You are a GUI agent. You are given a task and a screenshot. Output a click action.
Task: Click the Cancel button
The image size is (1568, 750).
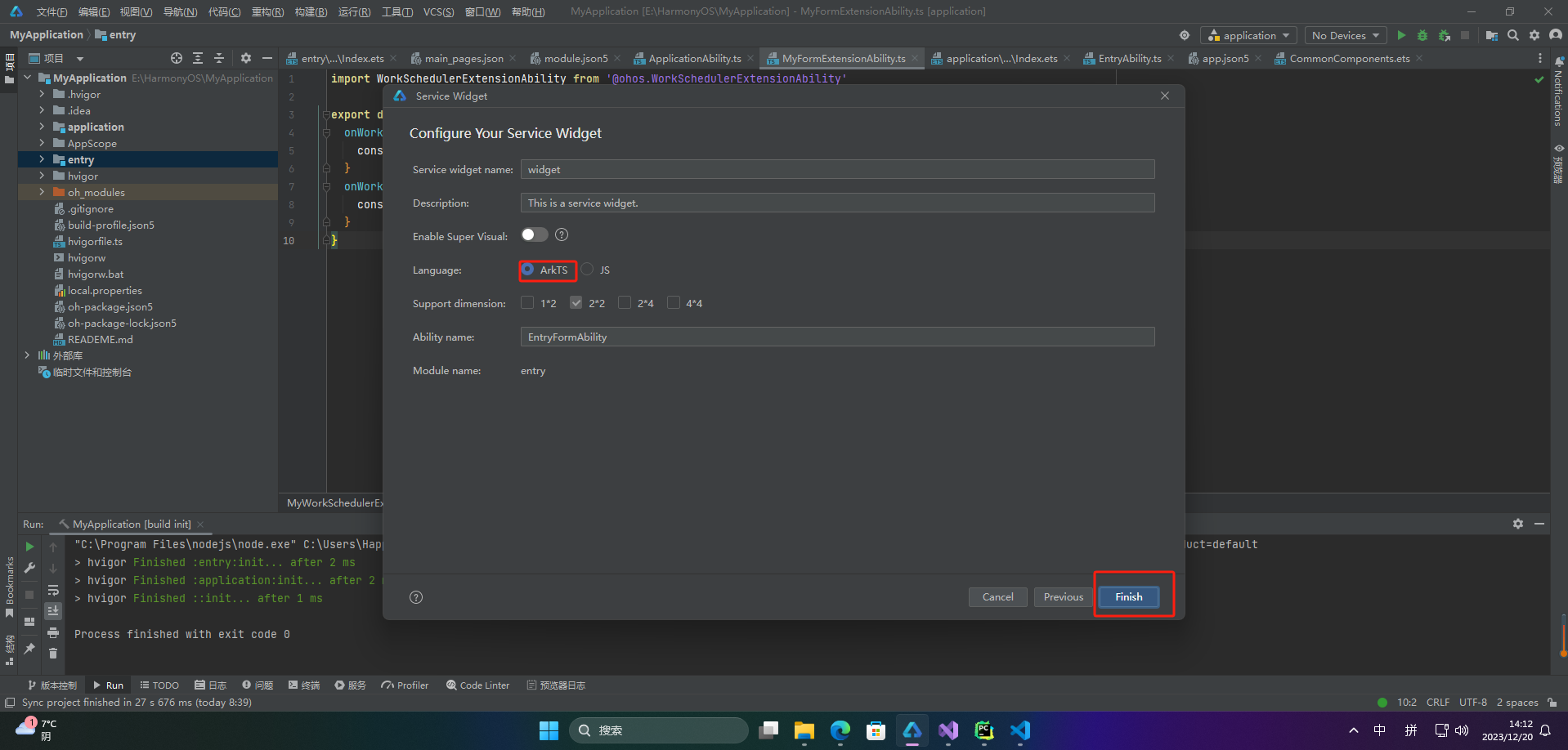pos(997,597)
